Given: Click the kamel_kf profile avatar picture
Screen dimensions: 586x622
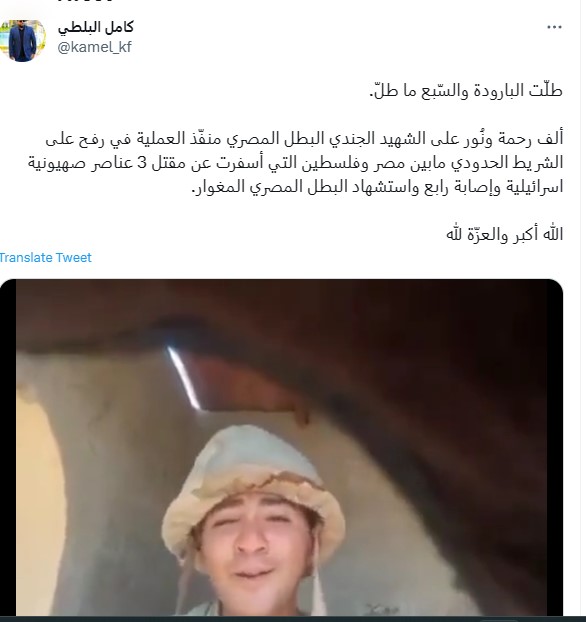Looking at the screenshot, I should point(23,40).
